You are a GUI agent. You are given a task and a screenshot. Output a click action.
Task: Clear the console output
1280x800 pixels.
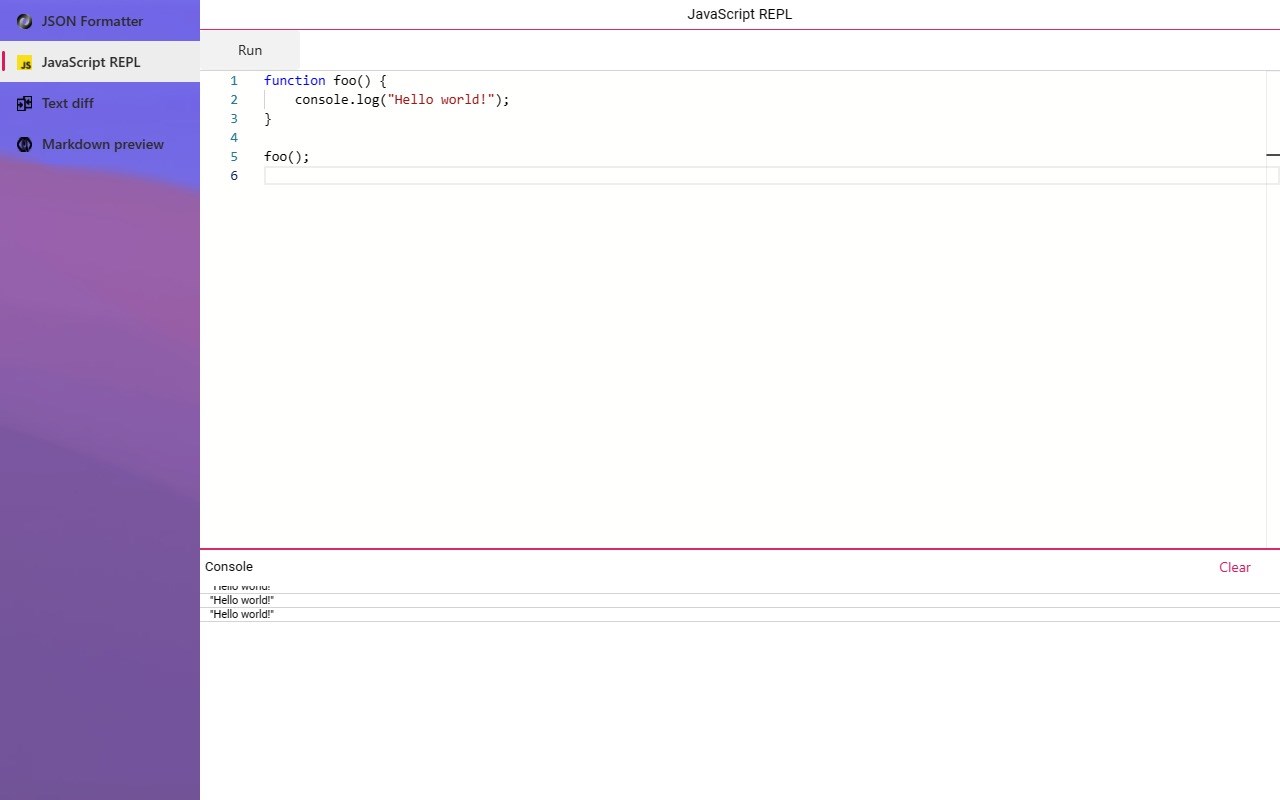pos(1235,567)
